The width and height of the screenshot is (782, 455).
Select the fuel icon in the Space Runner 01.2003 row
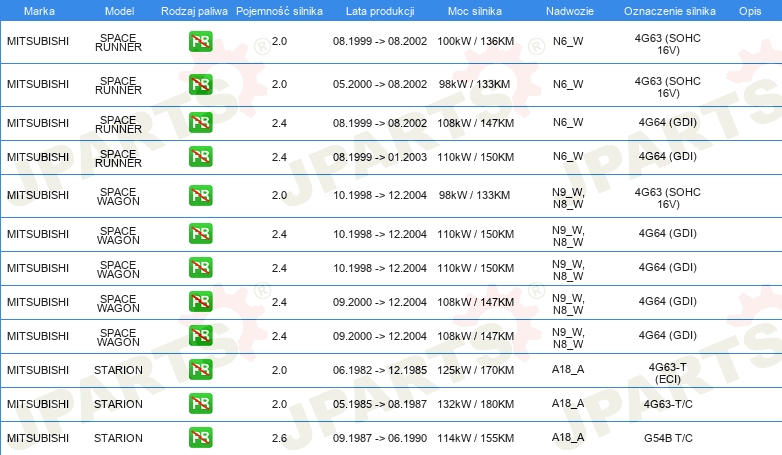pos(200,157)
